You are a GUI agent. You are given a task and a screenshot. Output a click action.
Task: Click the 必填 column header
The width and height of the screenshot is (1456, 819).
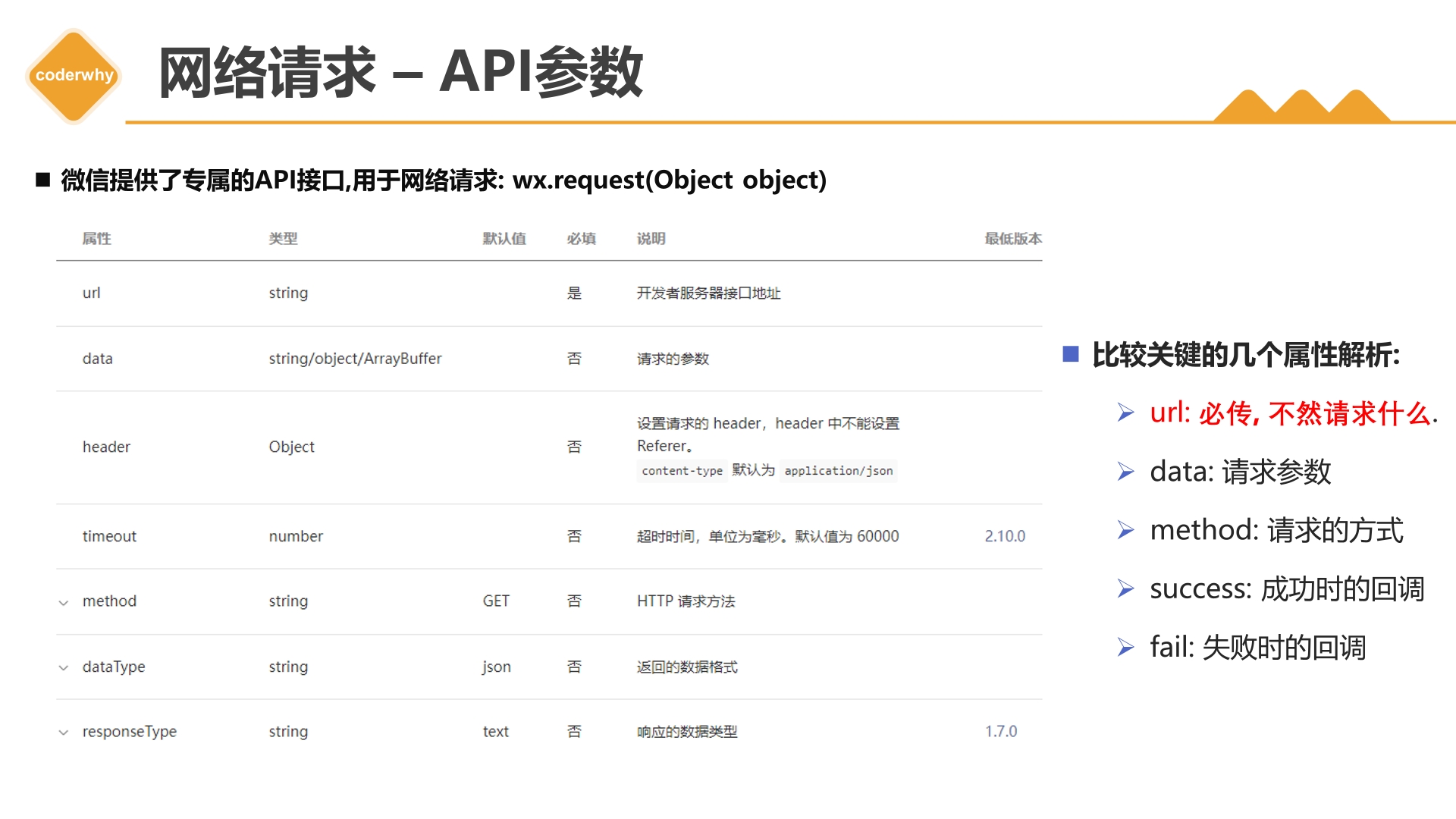[581, 239]
